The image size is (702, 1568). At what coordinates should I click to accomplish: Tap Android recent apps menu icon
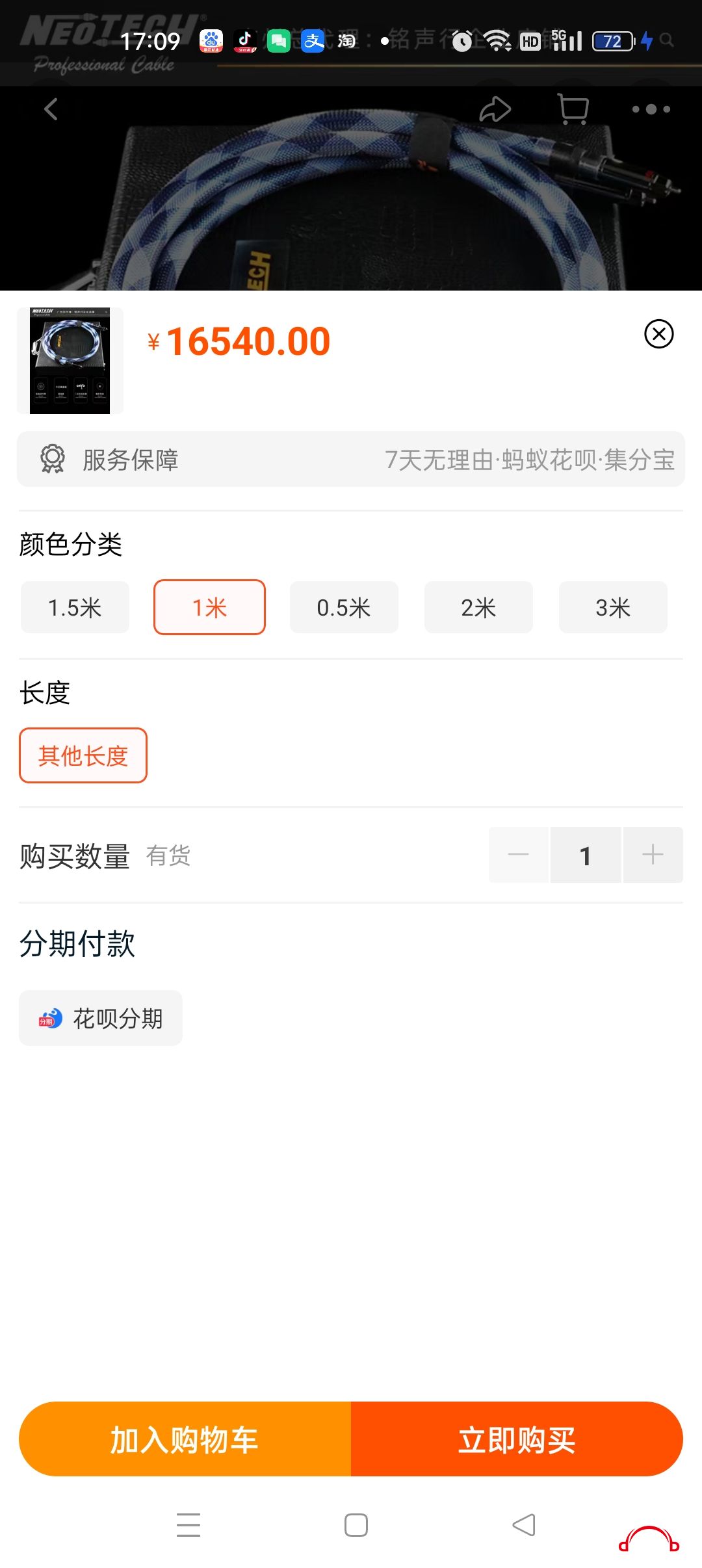[x=188, y=1524]
